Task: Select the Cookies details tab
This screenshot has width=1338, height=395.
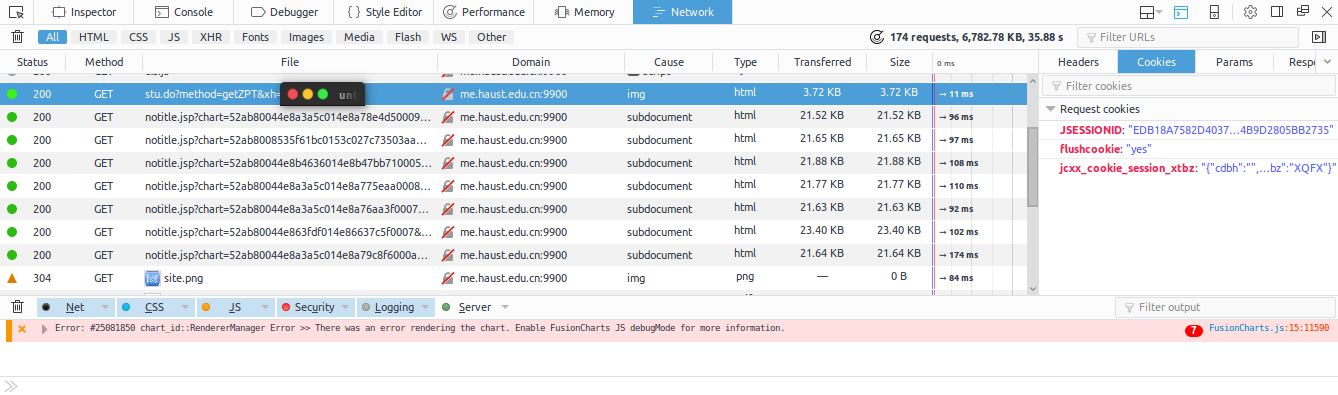Action: point(1156,62)
